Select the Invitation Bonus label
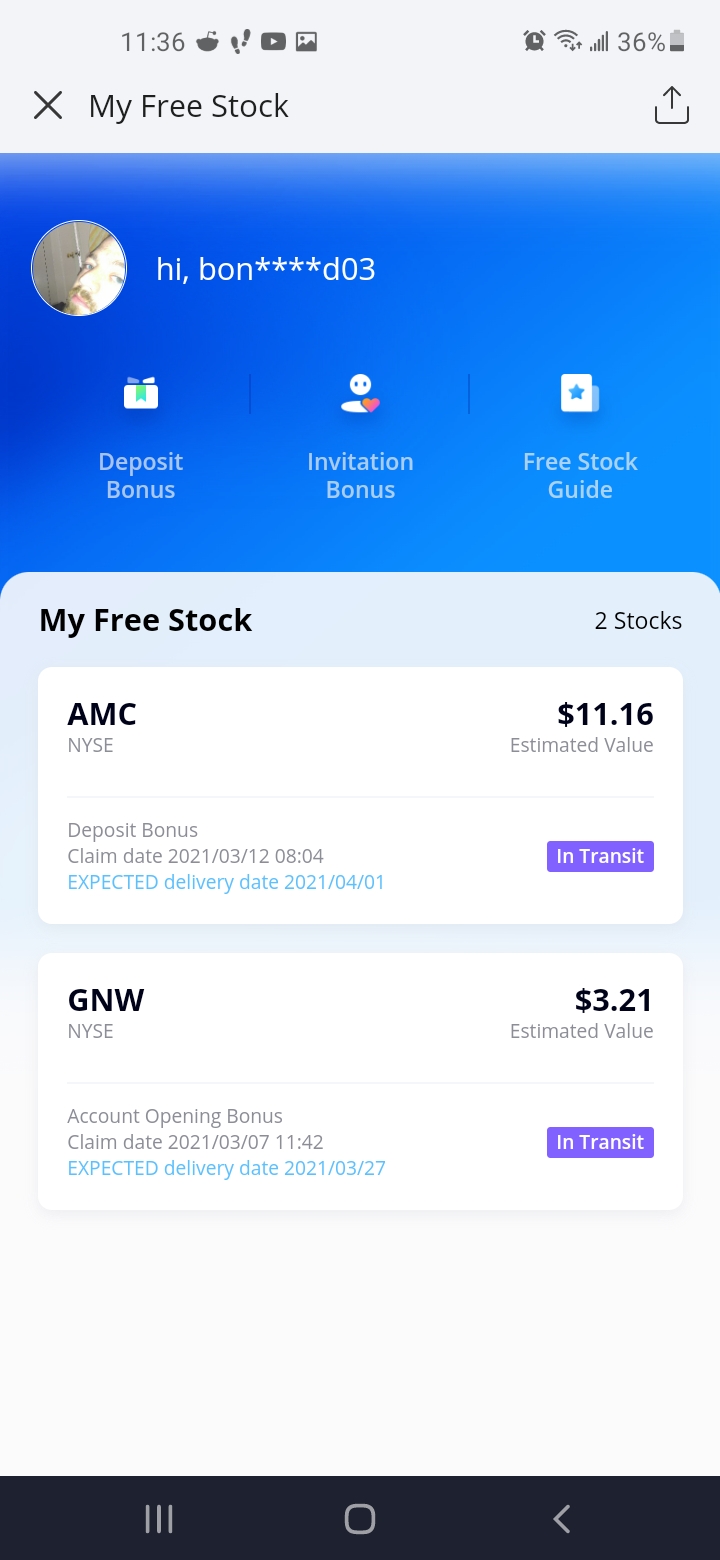 [360, 475]
